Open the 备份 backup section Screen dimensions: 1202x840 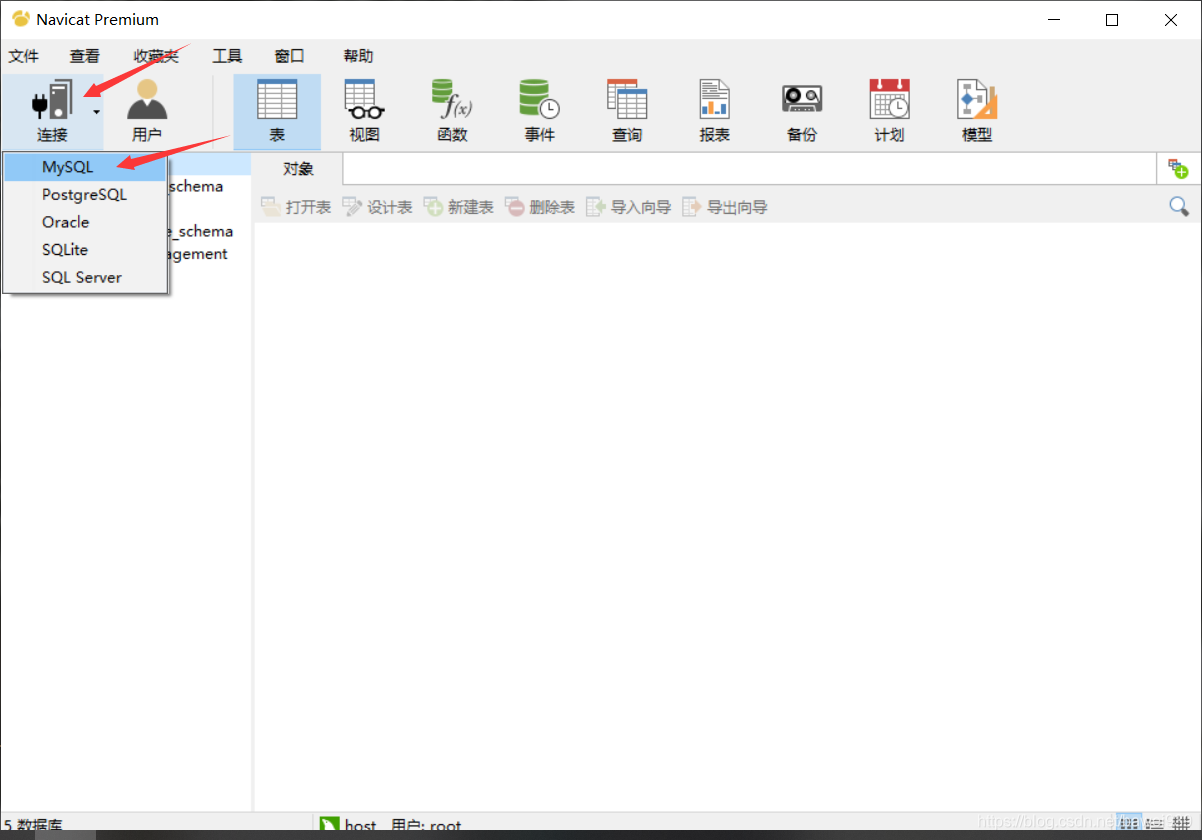tap(802, 110)
